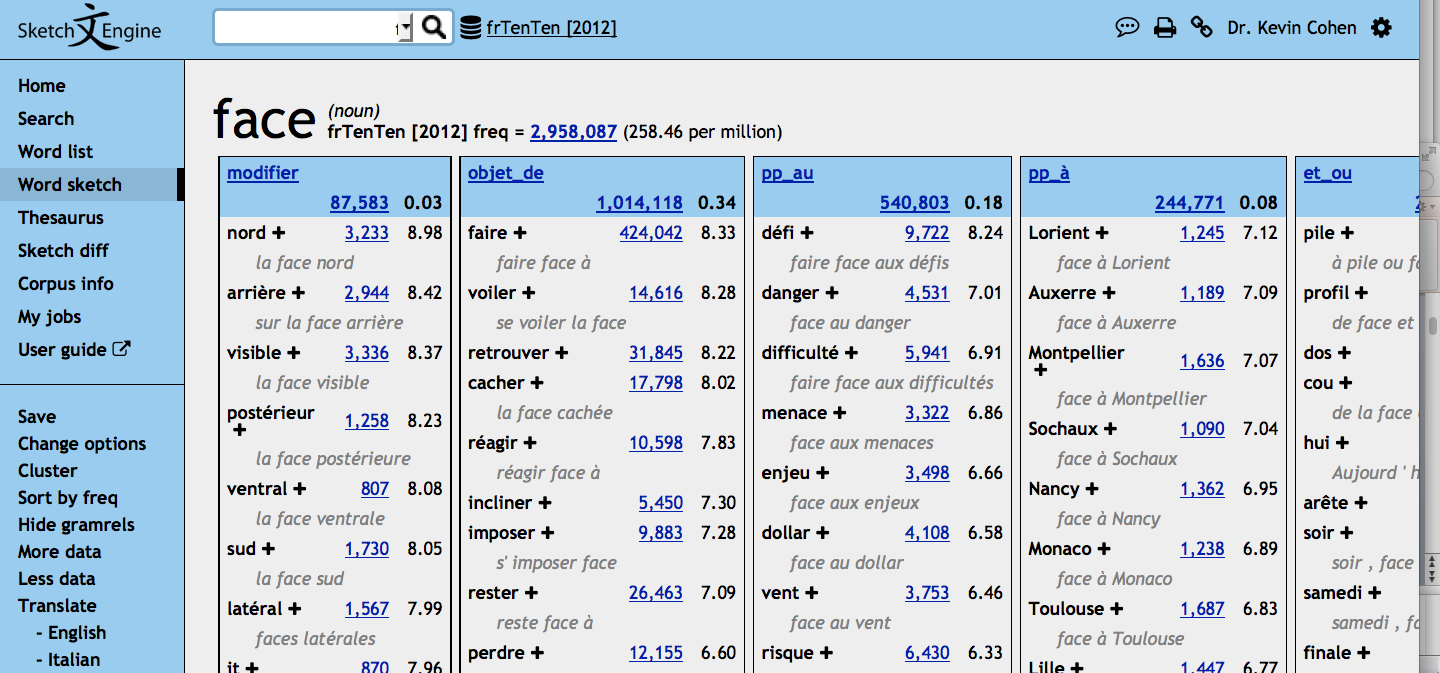
Task: Open the search box dropdown arrow
Action: [x=403, y=30]
